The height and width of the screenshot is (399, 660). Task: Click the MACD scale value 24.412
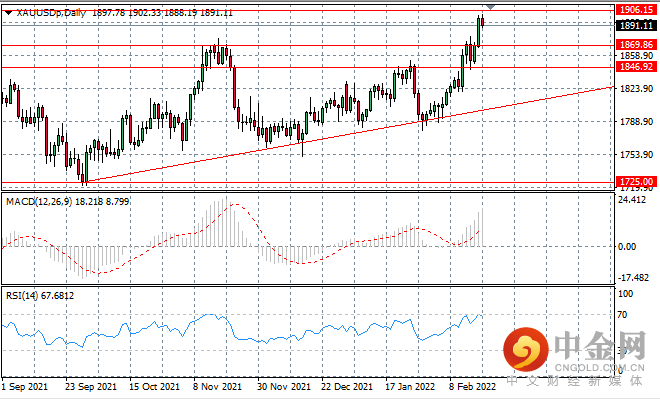pyautogui.click(x=632, y=200)
